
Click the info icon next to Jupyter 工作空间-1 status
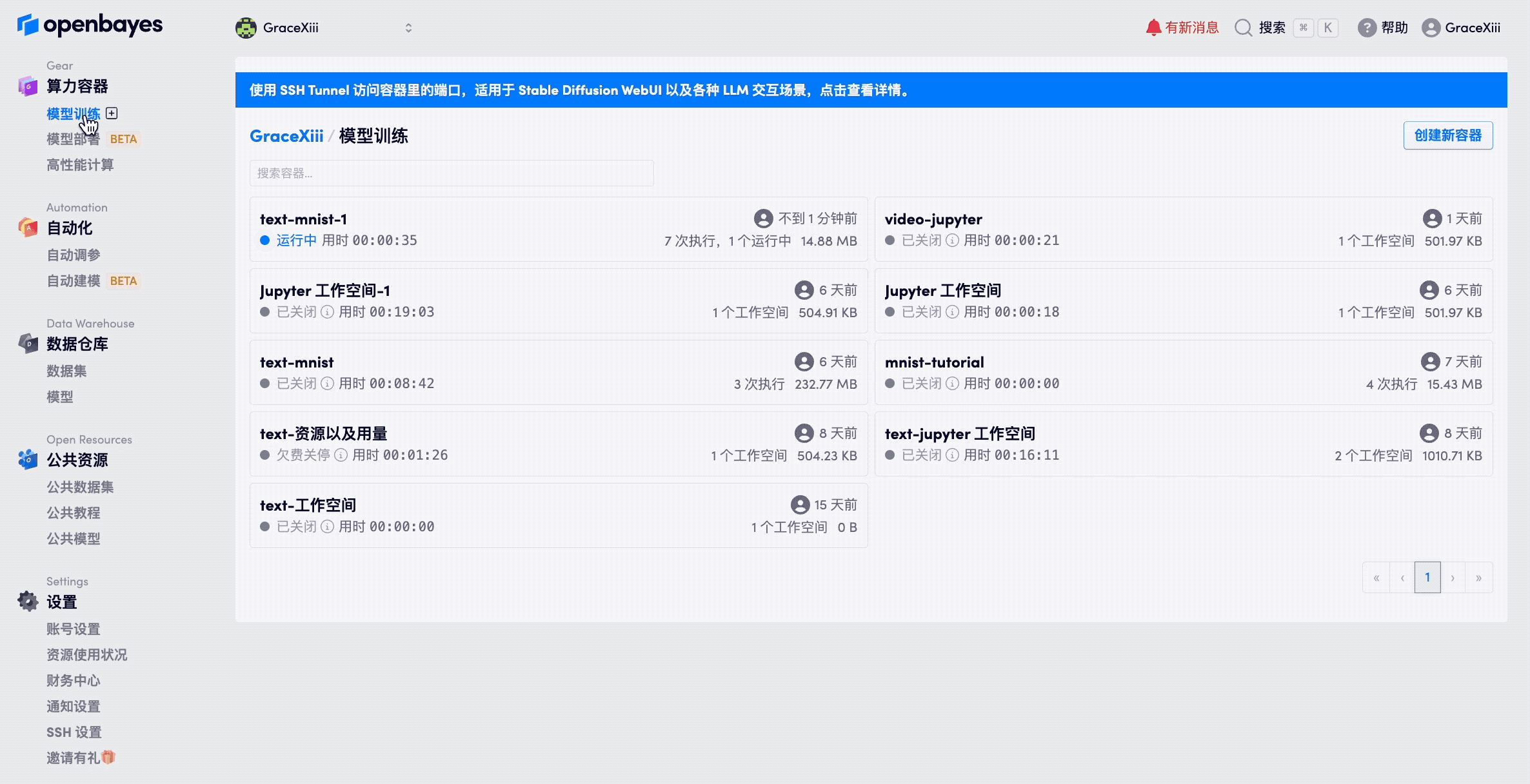coord(328,311)
